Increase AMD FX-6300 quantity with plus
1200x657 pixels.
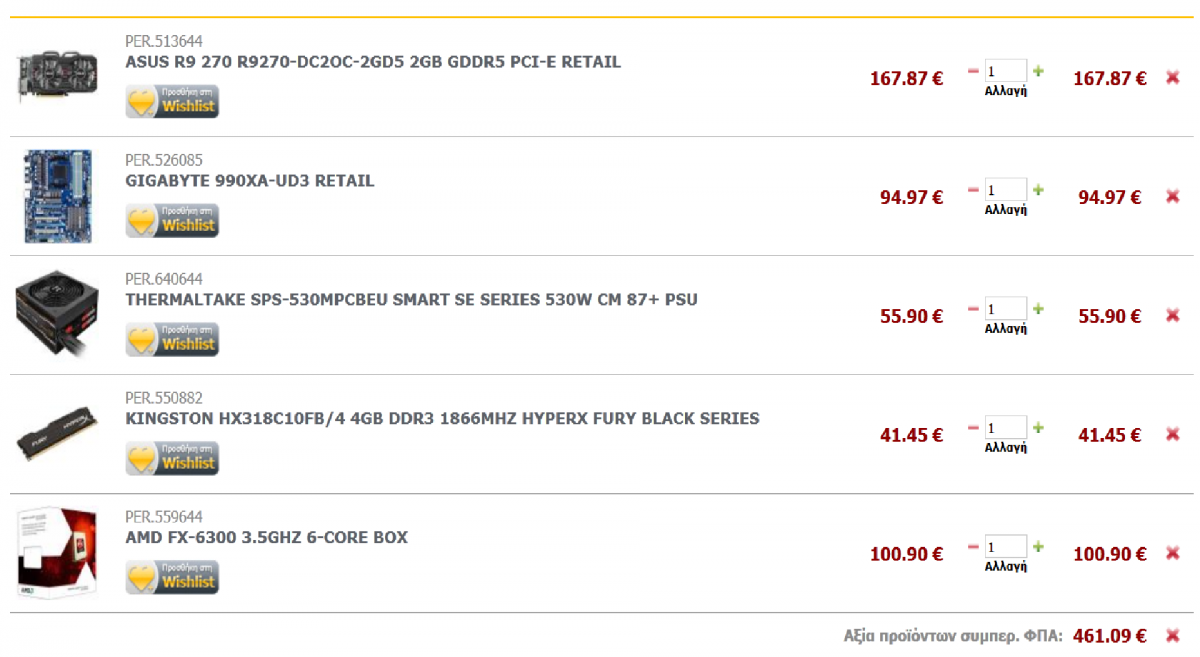click(x=1038, y=547)
